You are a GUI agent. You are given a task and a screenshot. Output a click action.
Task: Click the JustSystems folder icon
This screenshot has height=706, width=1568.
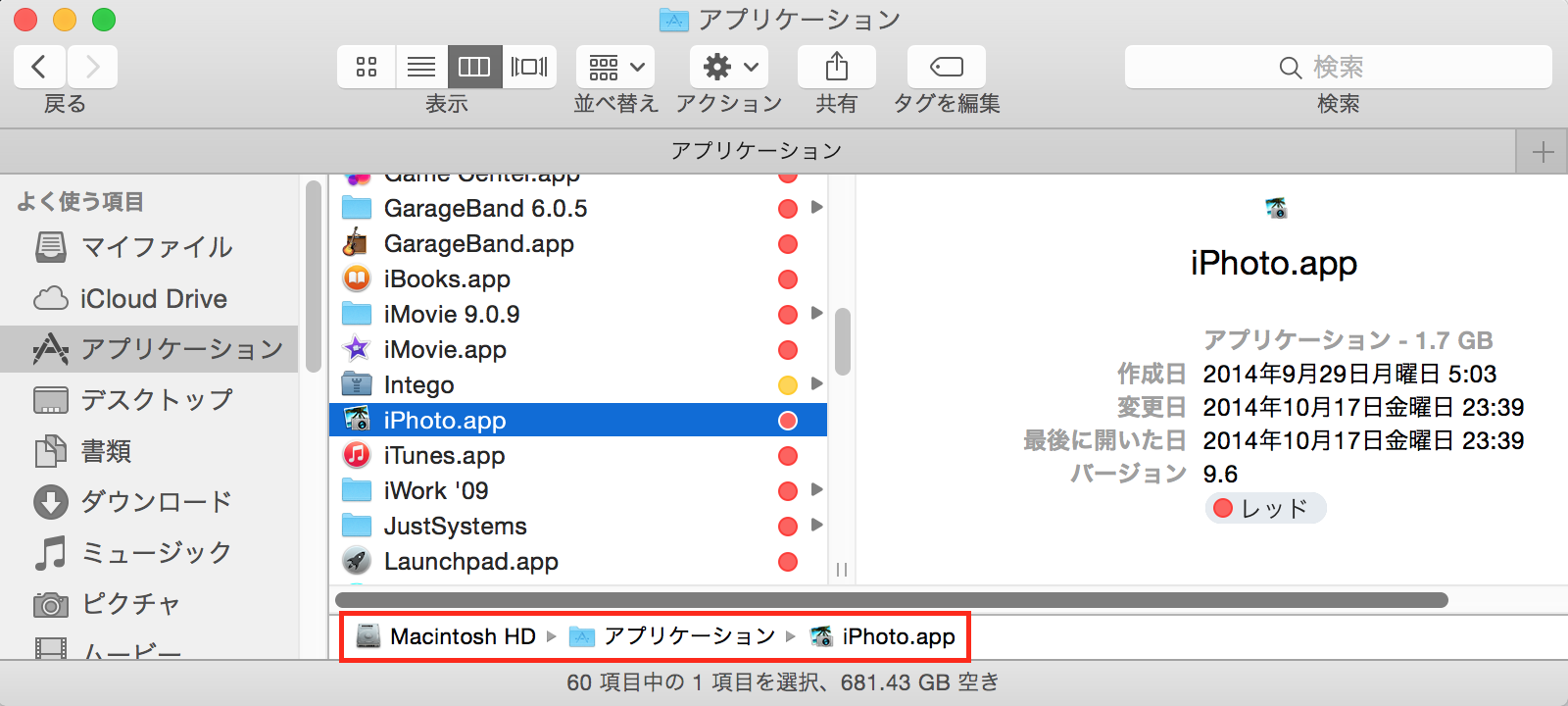tap(357, 526)
